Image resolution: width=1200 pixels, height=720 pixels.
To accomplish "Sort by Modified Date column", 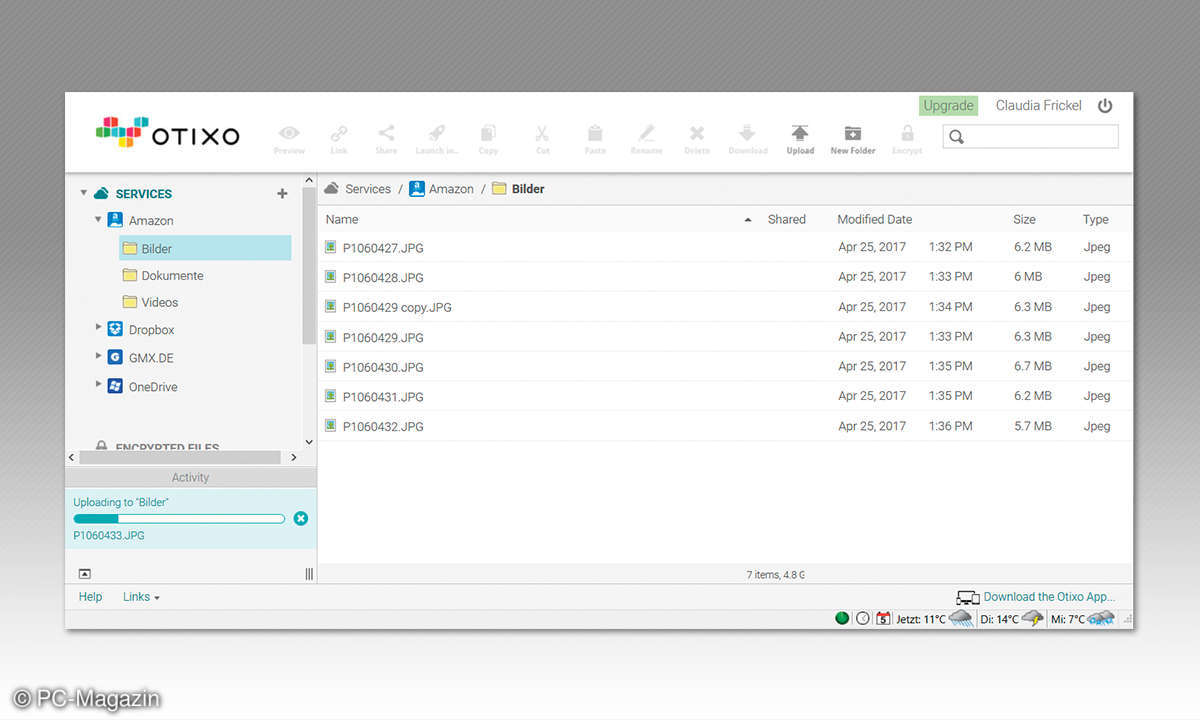I will click(x=875, y=219).
